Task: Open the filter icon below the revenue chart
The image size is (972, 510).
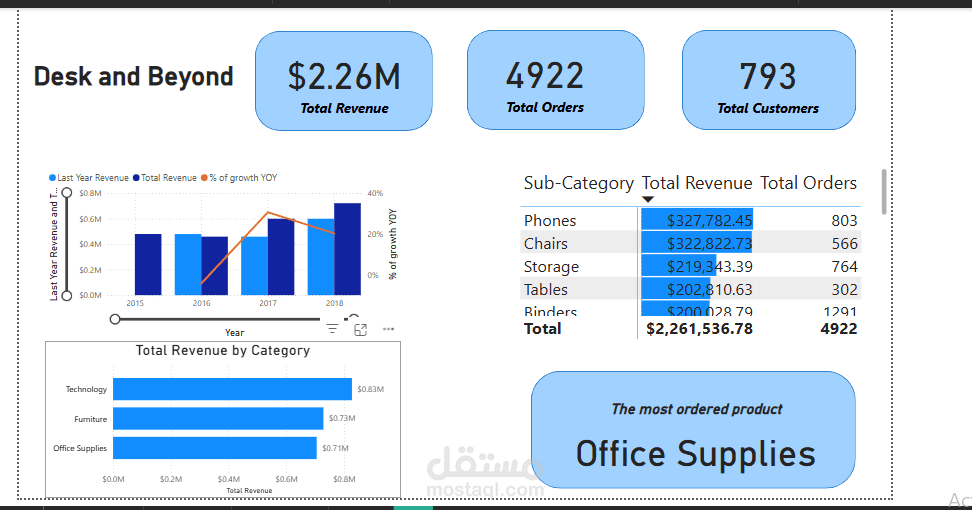Action: click(332, 329)
